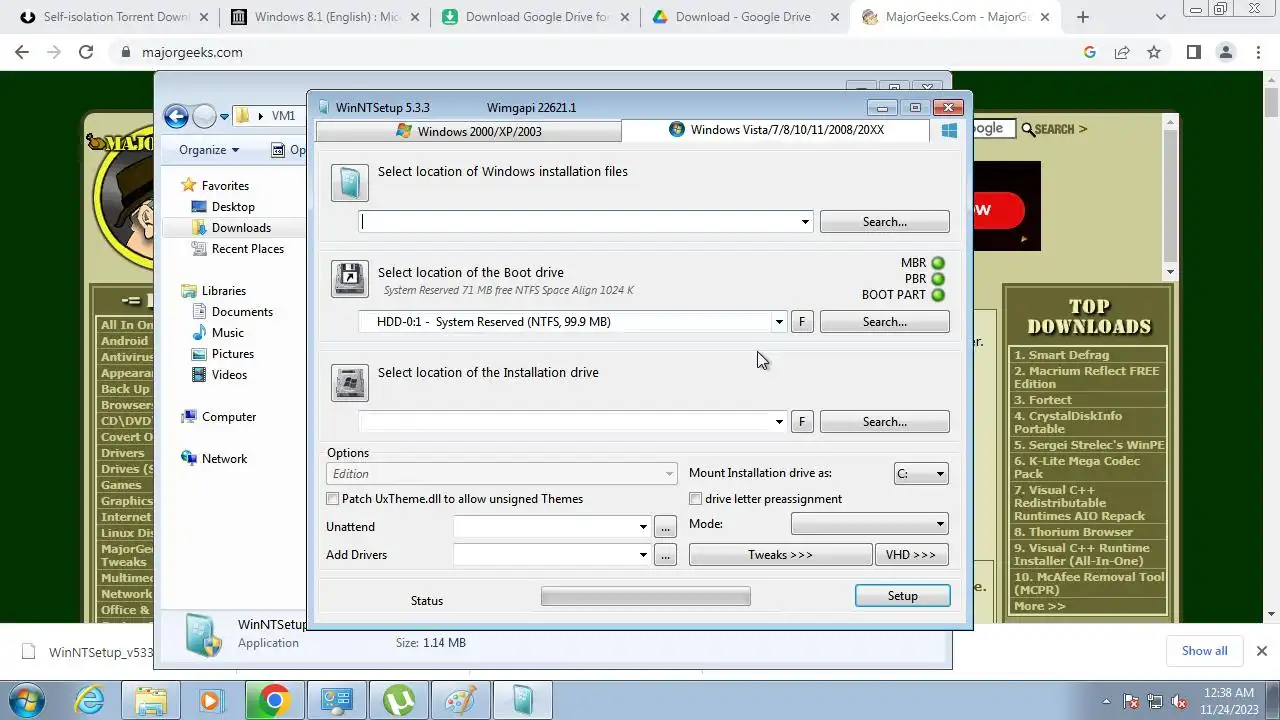The image size is (1280, 720).
Task: Open the Chrome three-dot menu
Action: click(1258, 52)
